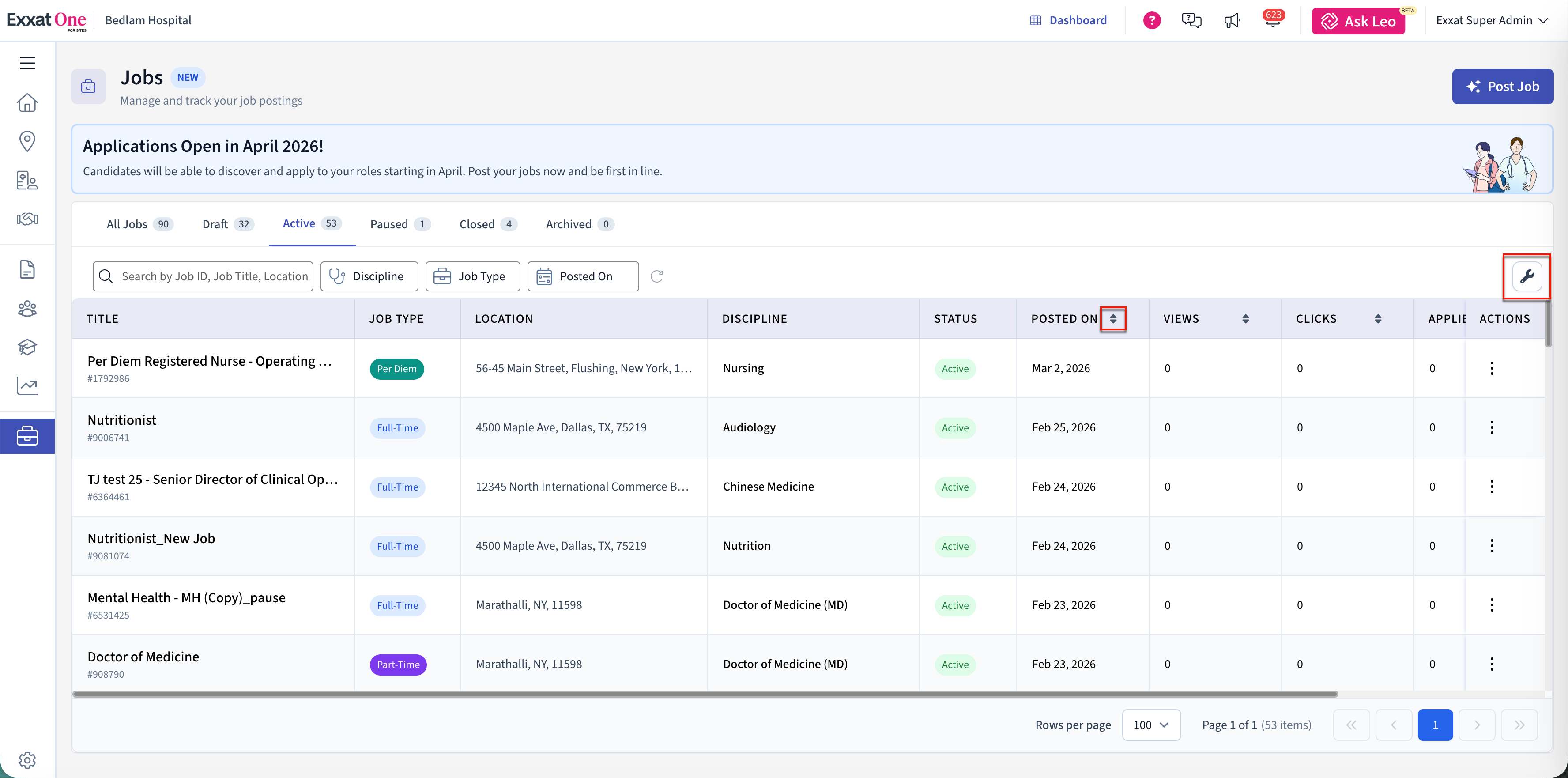Switch to the Closed tab
Screen dimensions: 1568x778
[487, 224]
